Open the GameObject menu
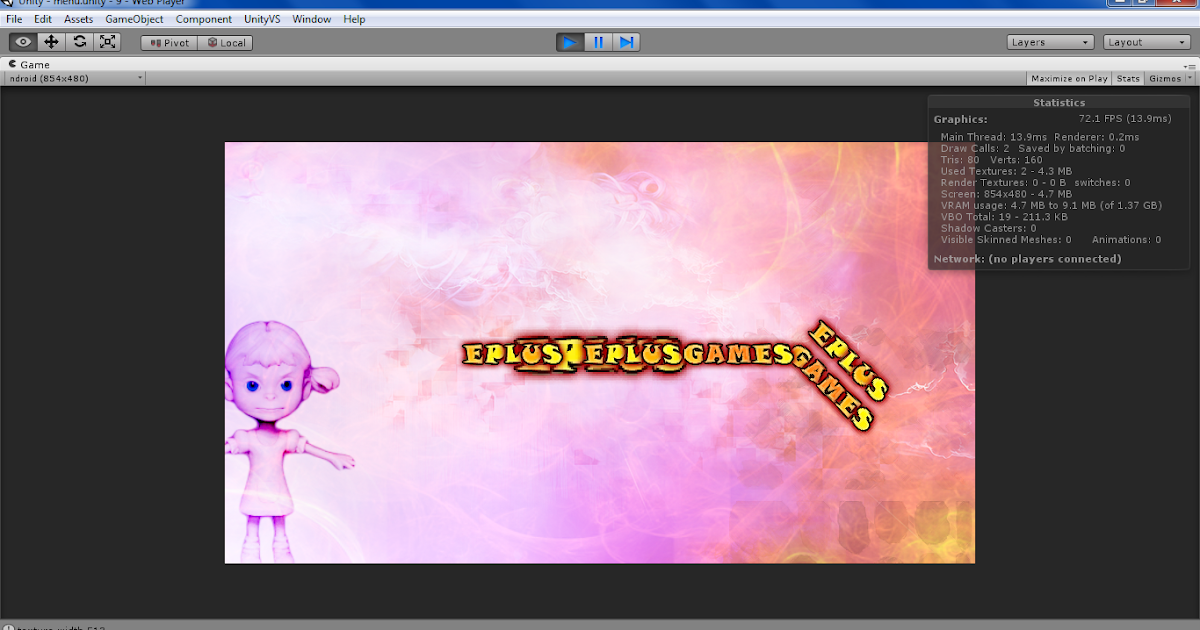The width and height of the screenshot is (1200, 630). [x=134, y=18]
